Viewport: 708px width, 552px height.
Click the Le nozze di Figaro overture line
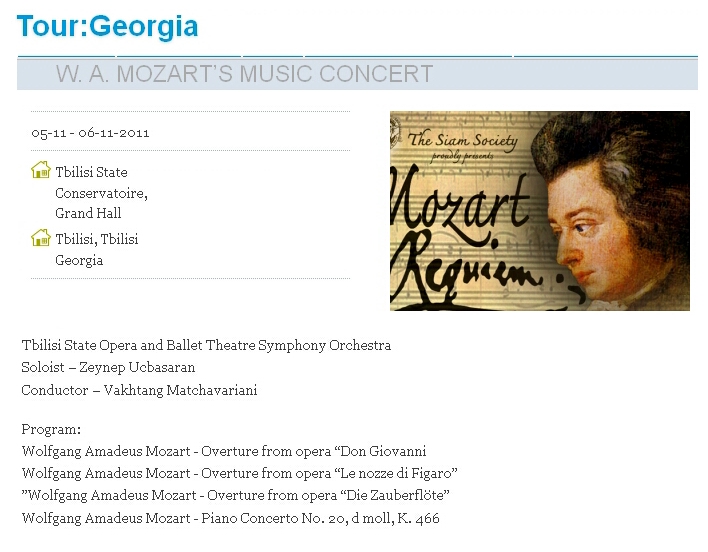point(240,473)
